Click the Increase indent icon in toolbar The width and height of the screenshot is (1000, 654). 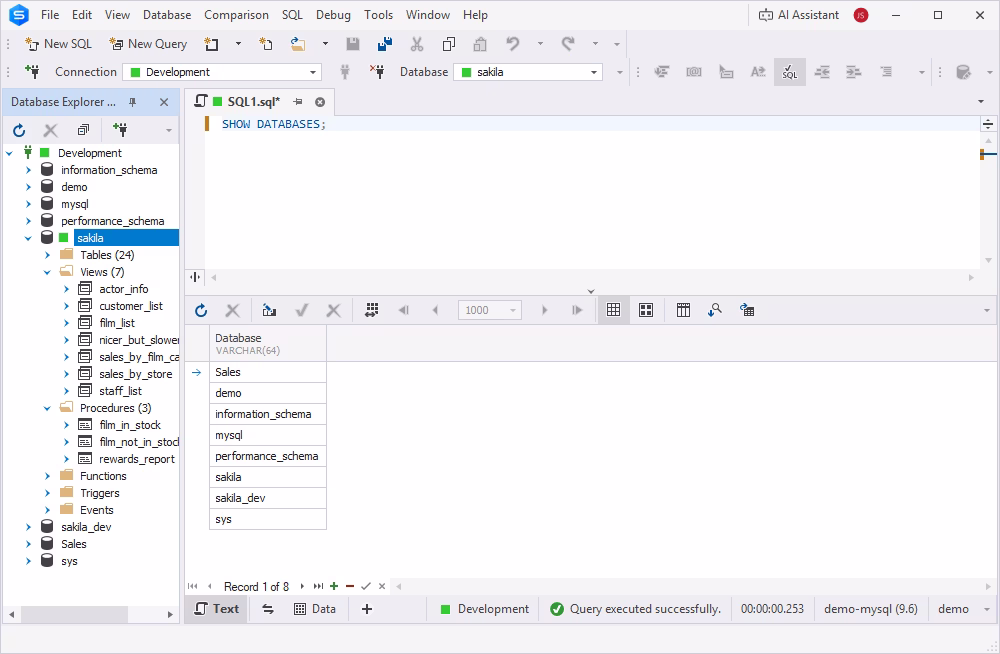point(853,72)
